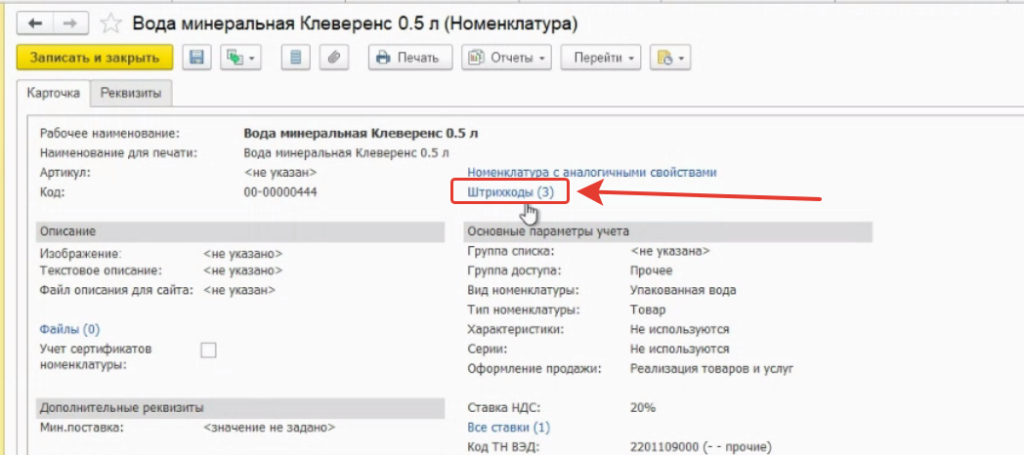The image size is (1024, 455).
Task: Click the code value 00-00000444
Action: [281, 193]
